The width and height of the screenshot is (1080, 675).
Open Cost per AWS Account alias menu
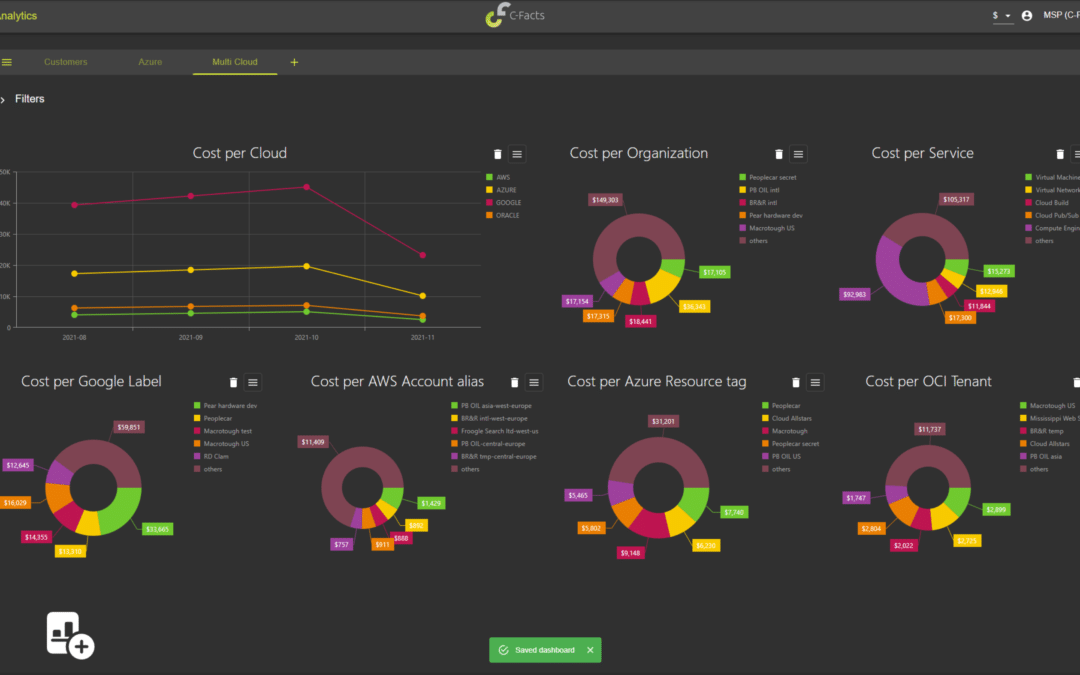[534, 382]
